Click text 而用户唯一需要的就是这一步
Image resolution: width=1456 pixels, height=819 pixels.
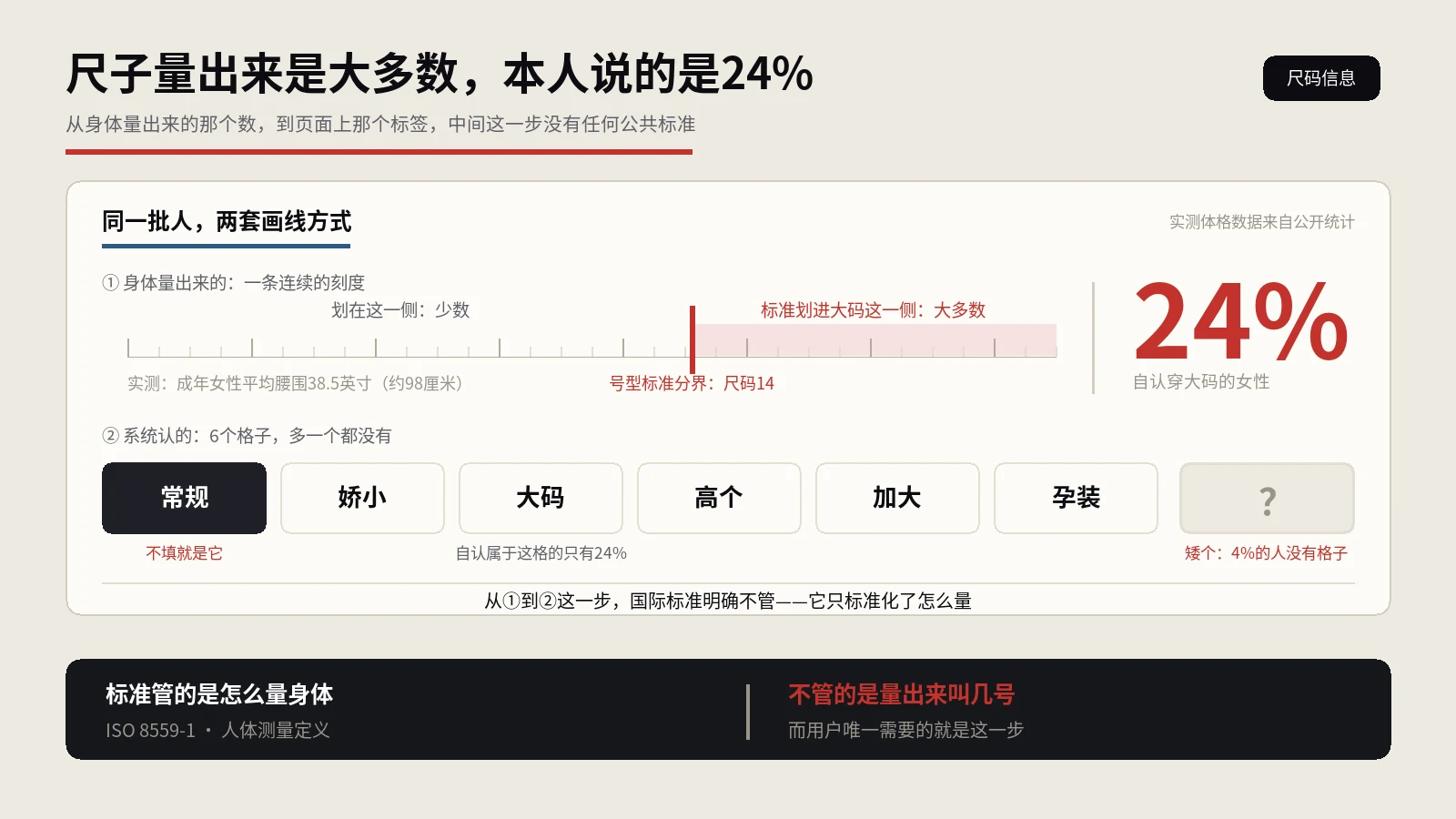905,731
